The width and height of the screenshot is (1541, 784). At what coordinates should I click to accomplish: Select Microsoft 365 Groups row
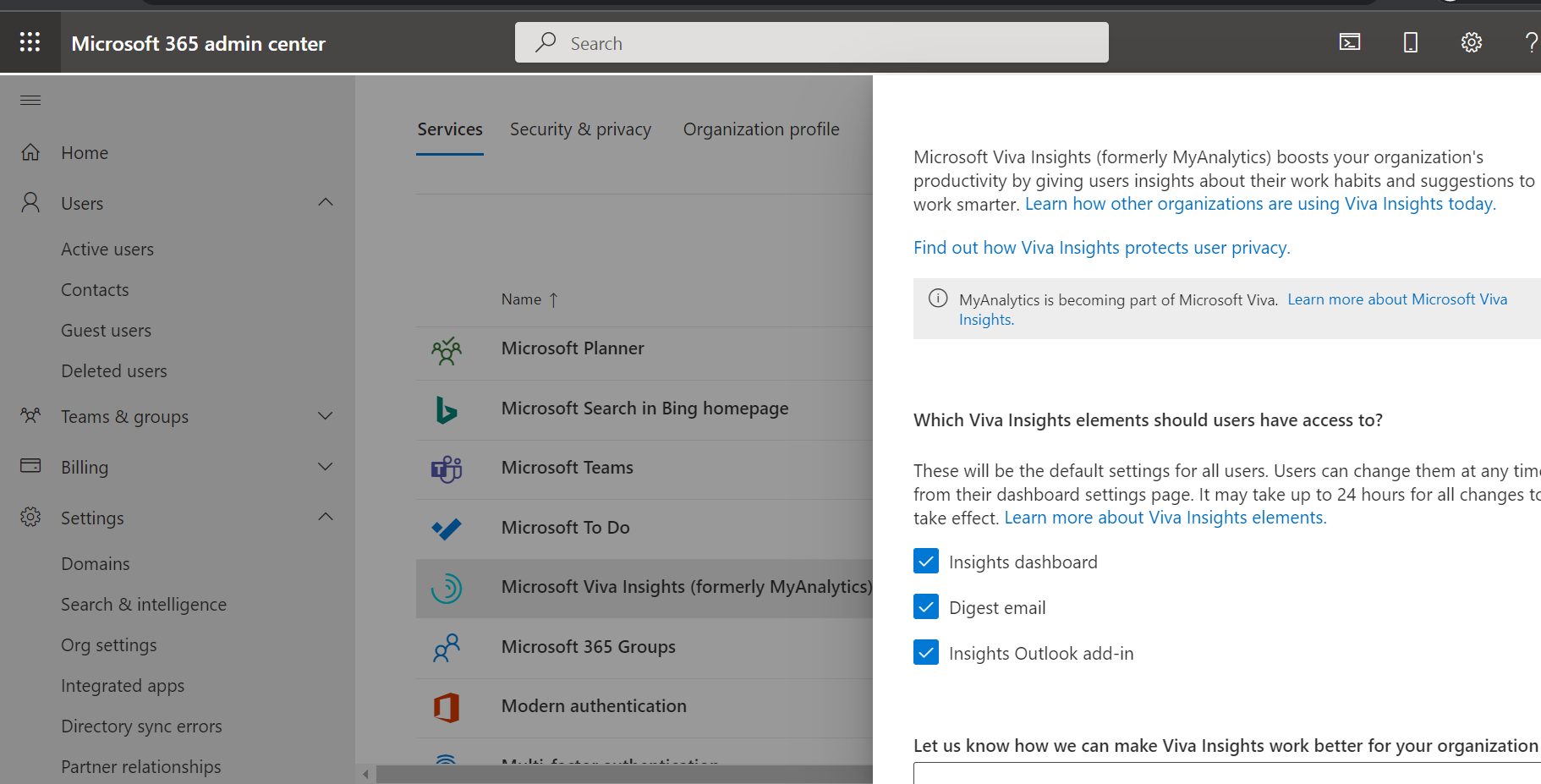tap(644, 648)
